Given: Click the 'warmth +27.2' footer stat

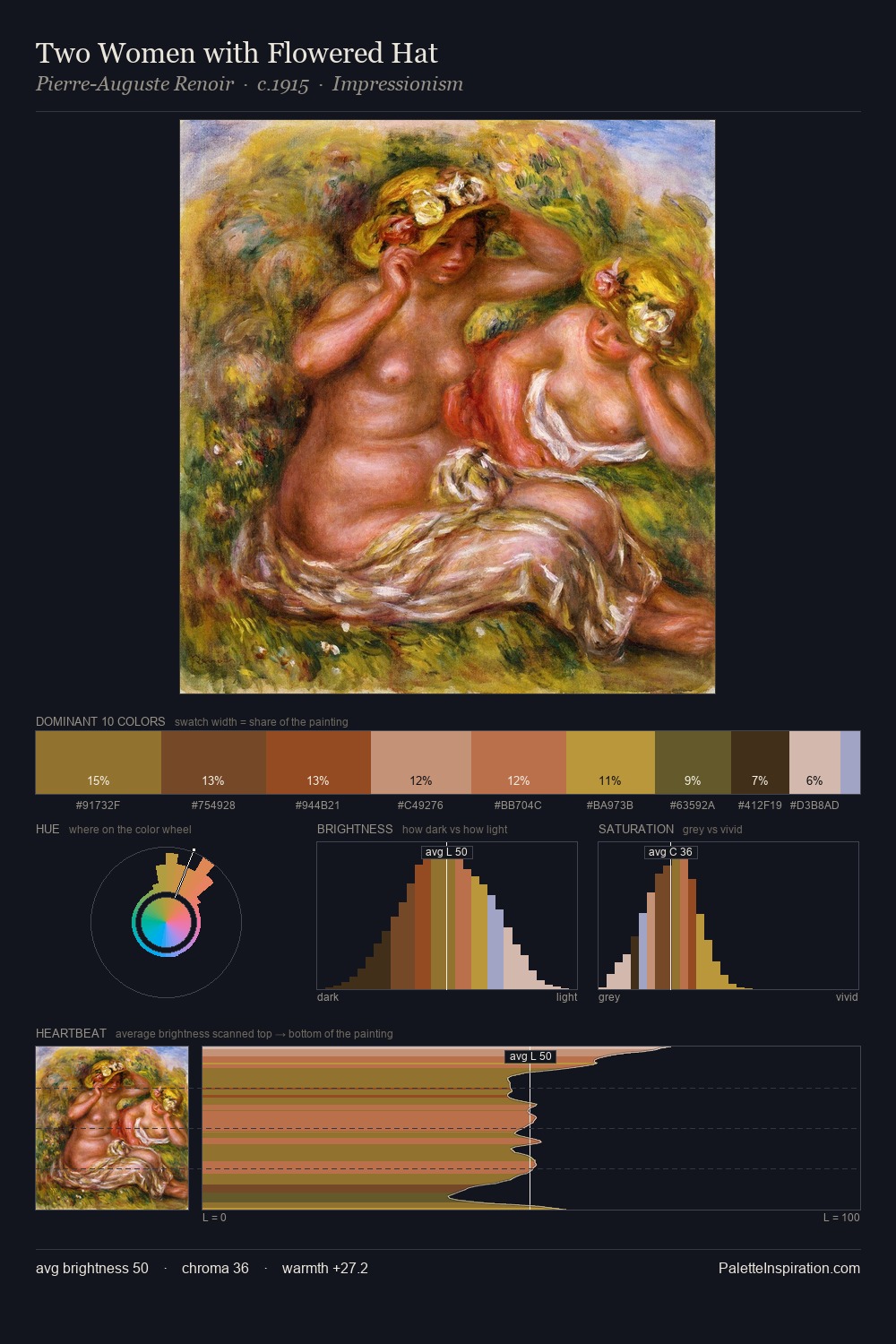Looking at the screenshot, I should 325,1268.
